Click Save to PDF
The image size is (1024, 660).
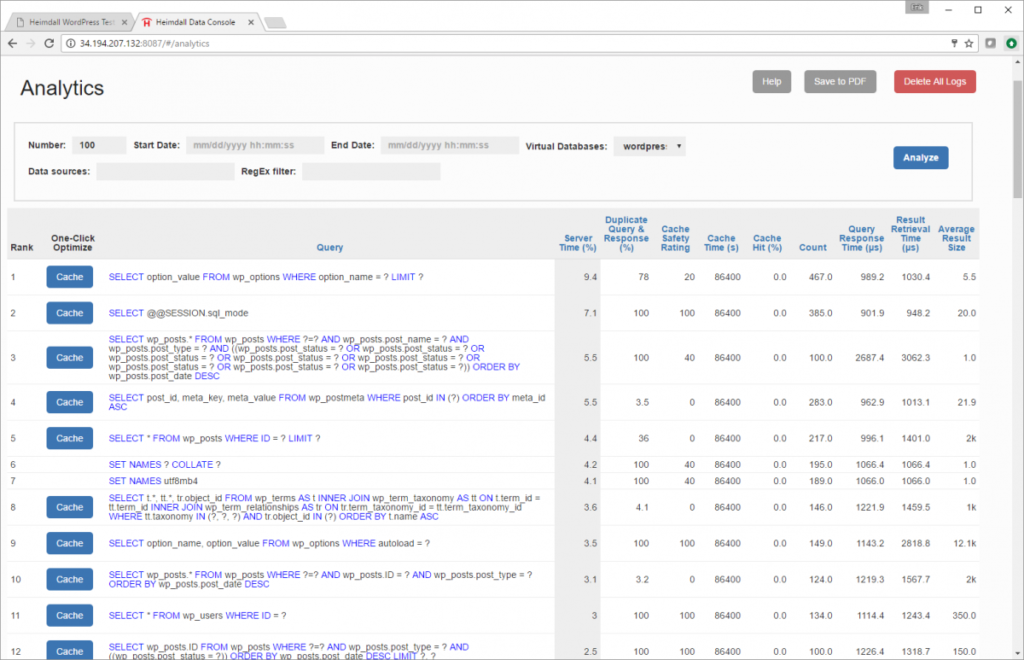840,82
